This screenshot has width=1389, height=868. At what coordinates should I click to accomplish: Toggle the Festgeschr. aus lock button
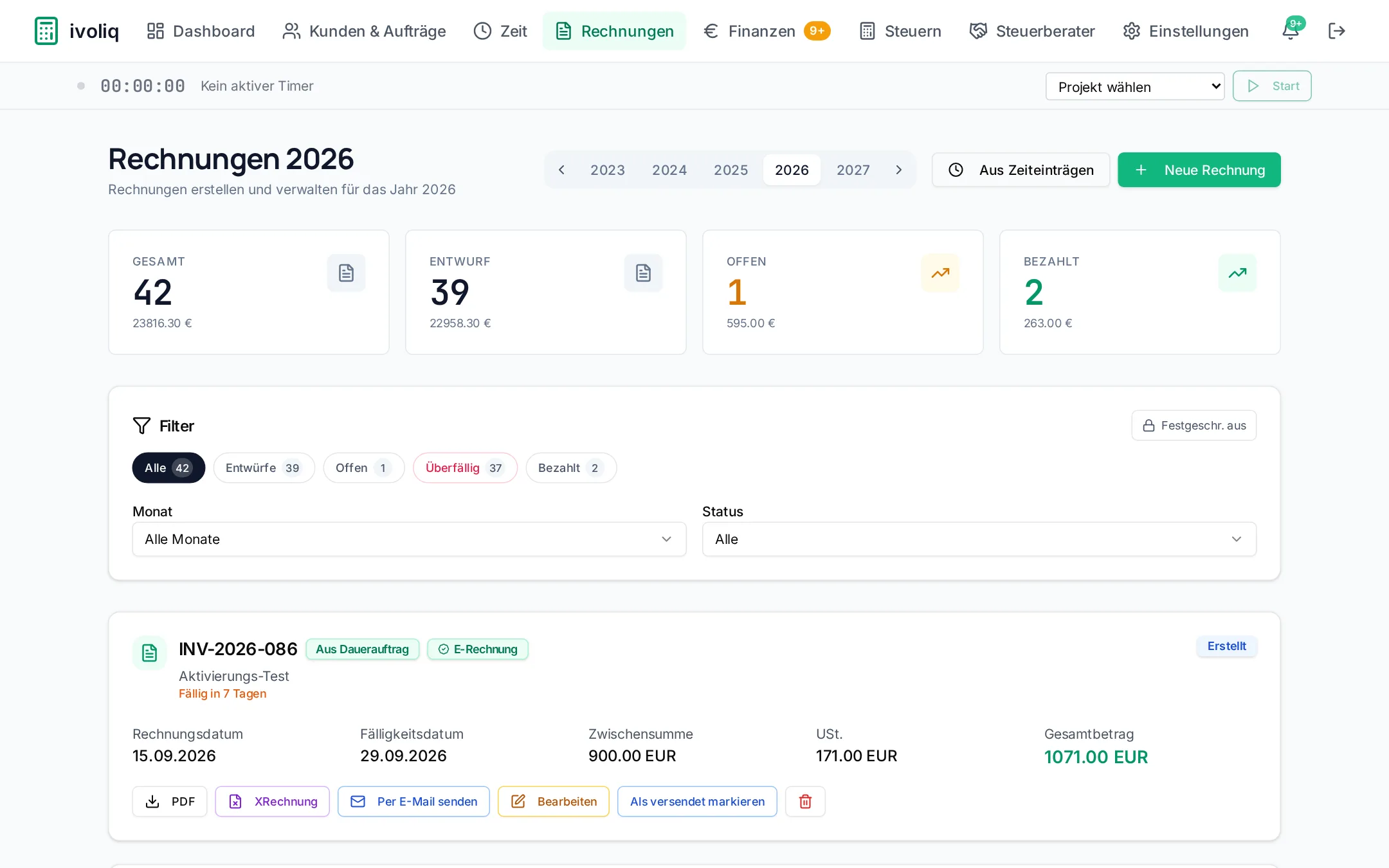[1194, 426]
